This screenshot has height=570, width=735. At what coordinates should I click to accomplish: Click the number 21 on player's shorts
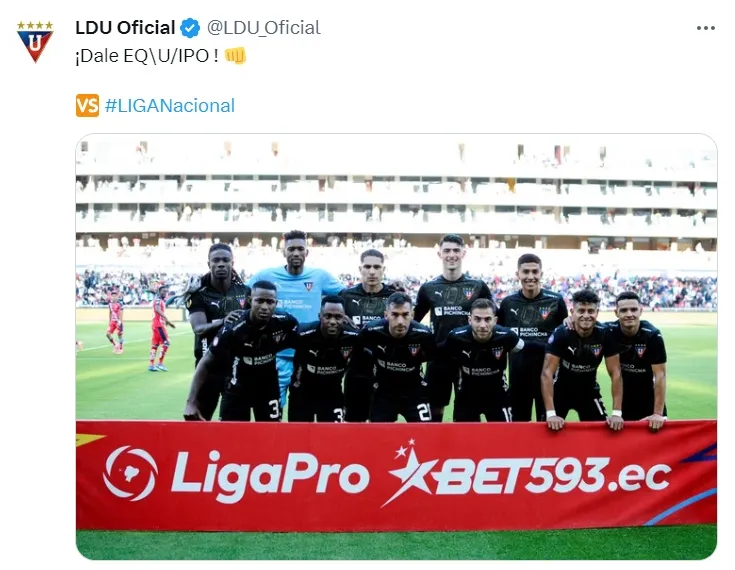[423, 412]
